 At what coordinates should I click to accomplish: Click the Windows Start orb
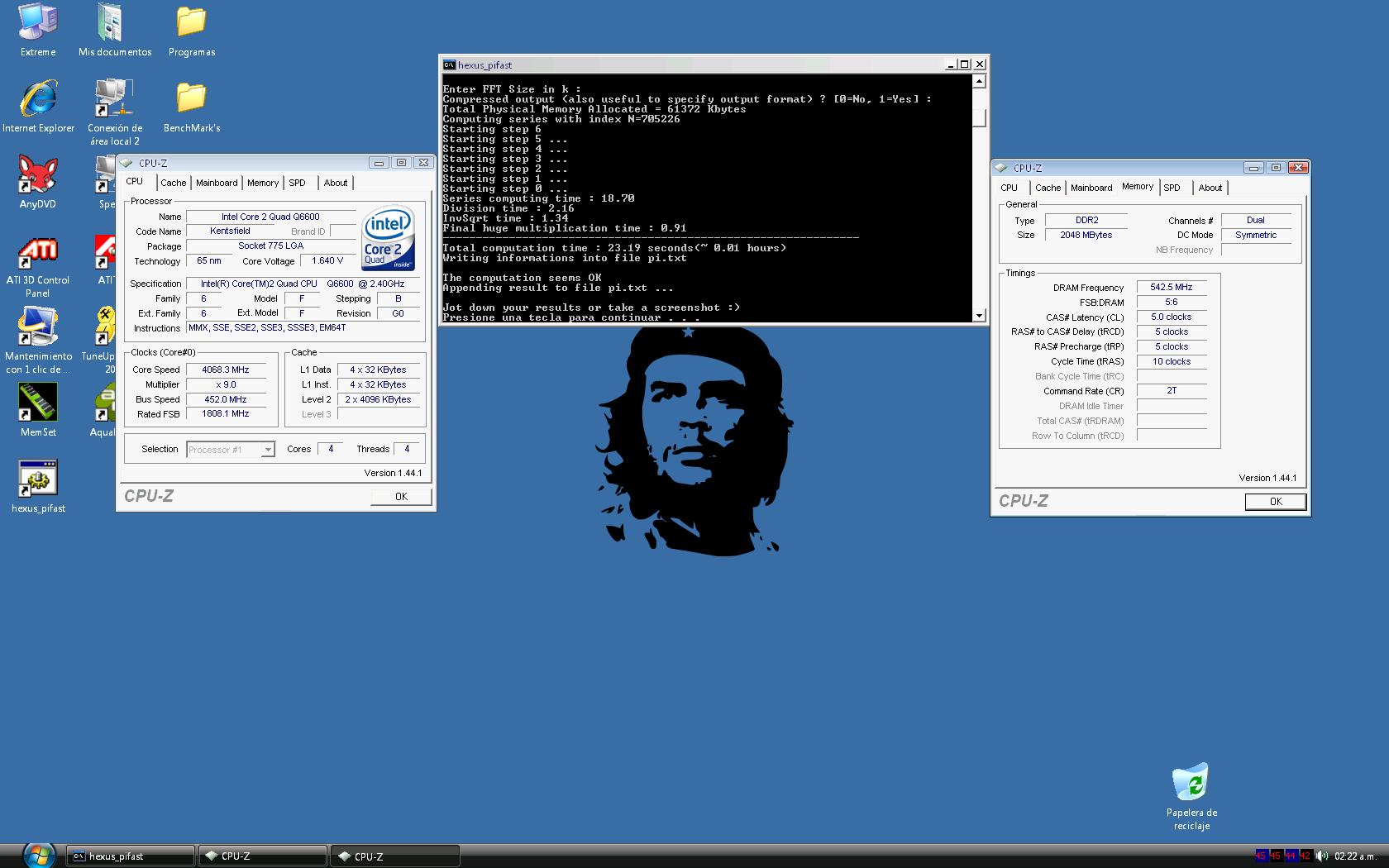tap(39, 855)
